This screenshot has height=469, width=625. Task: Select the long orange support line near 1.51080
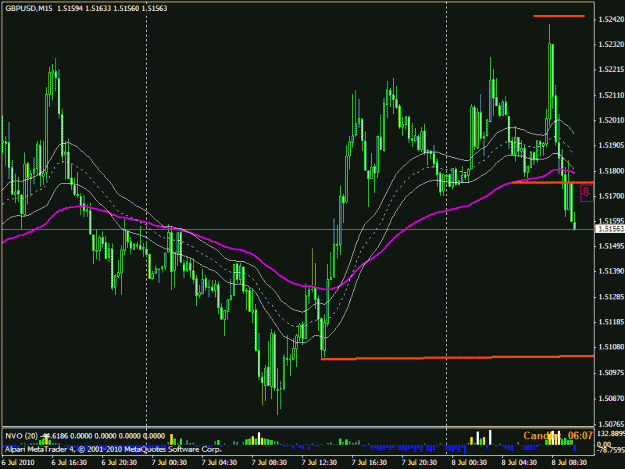pyautogui.click(x=457, y=357)
